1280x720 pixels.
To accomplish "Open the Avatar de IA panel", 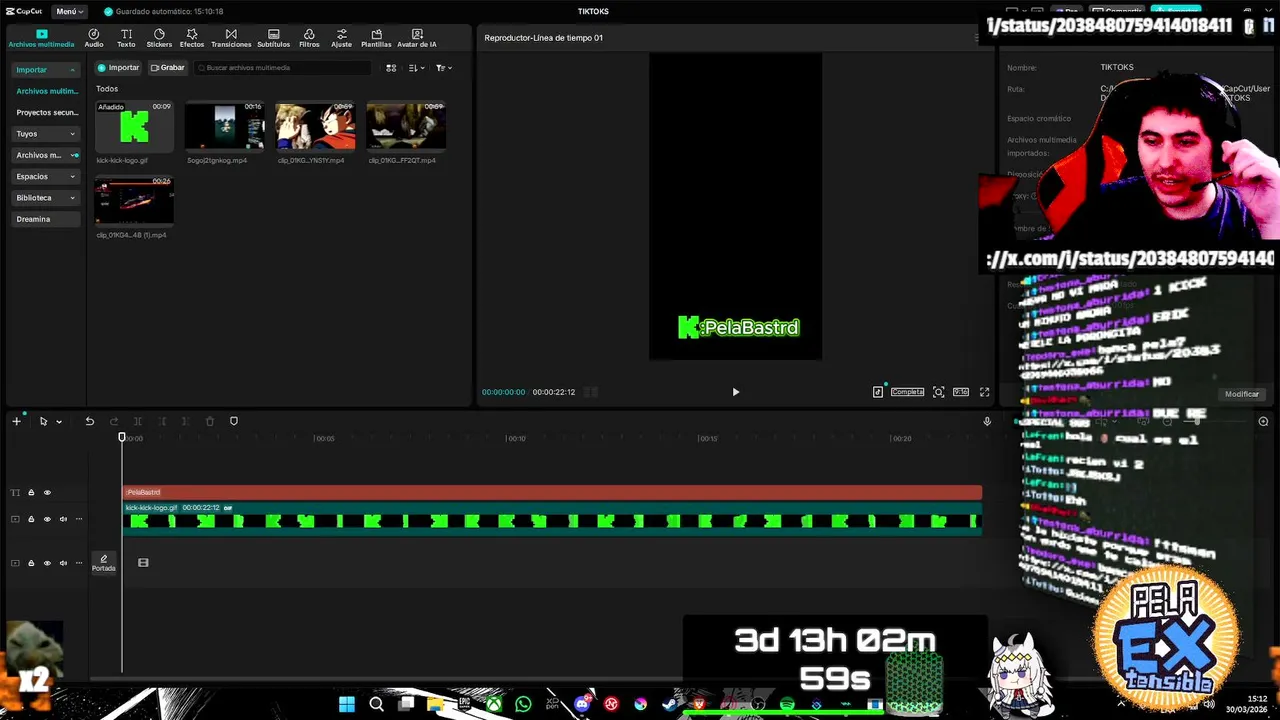I will tap(417, 38).
